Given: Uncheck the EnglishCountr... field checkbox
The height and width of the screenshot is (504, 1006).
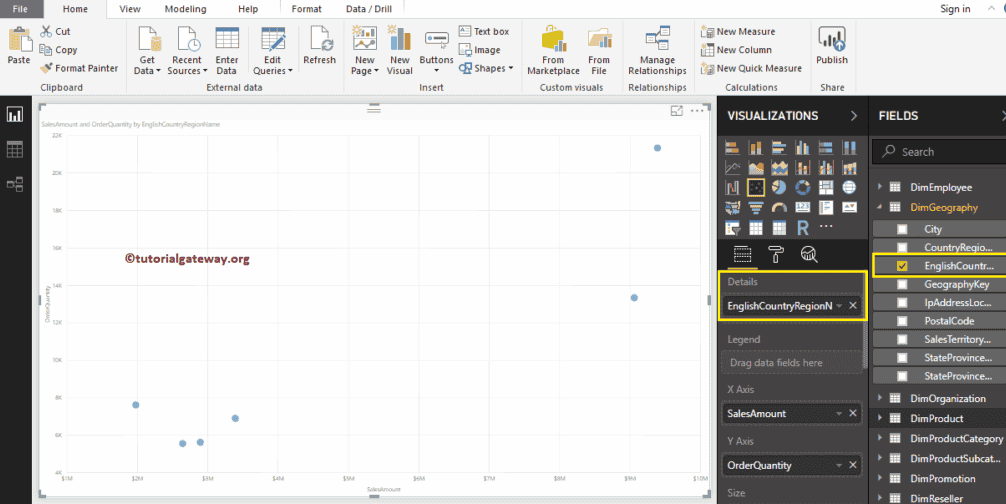Looking at the screenshot, I should pyautogui.click(x=902, y=265).
